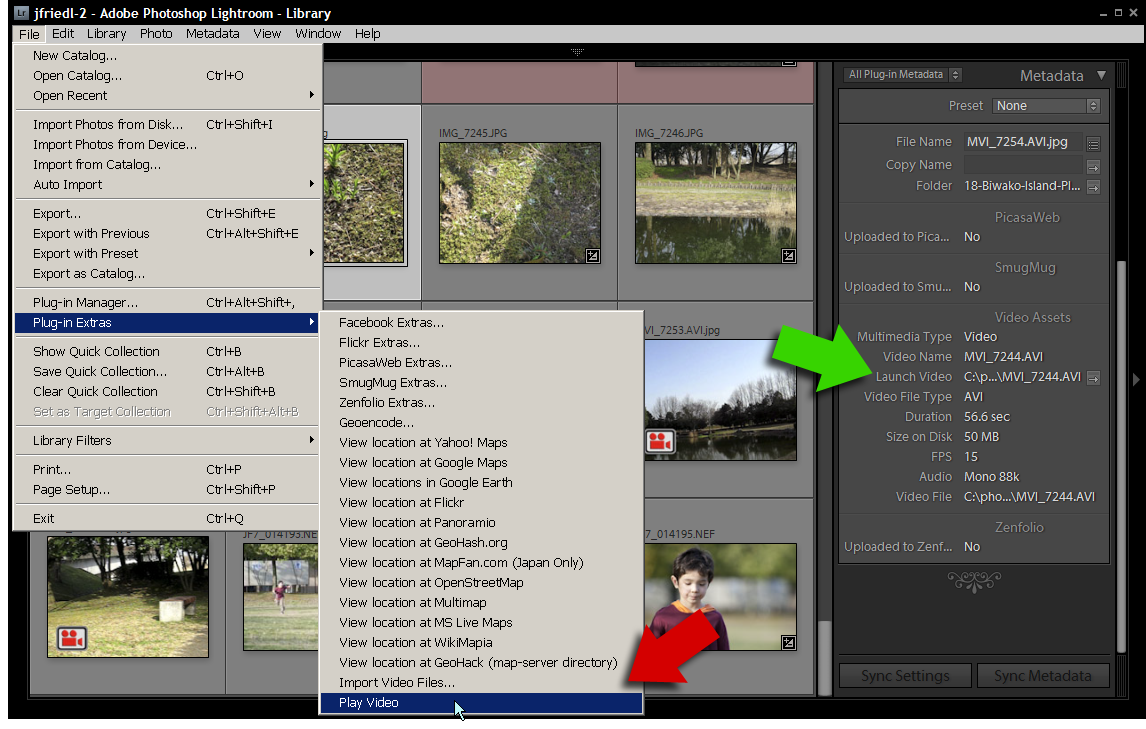Click the metadata badge on IMG_7246.JPG thumbnail
Viewport: 1146px width, 729px height.
[789, 256]
